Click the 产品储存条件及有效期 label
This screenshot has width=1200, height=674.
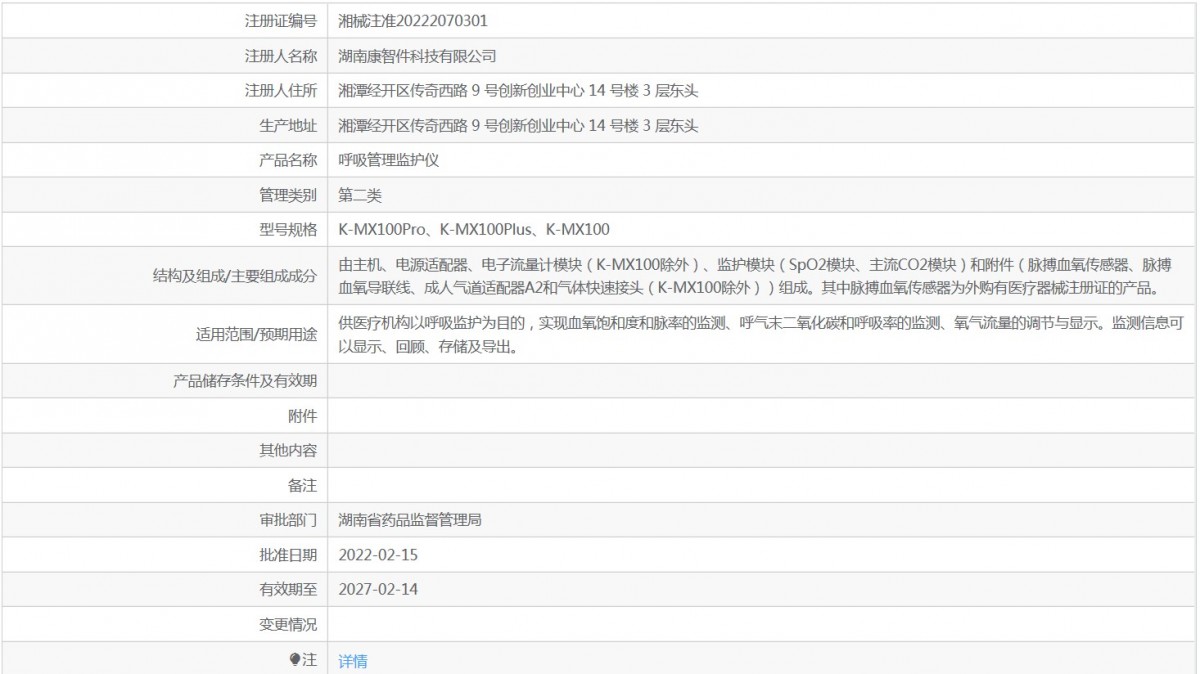click(x=245, y=381)
